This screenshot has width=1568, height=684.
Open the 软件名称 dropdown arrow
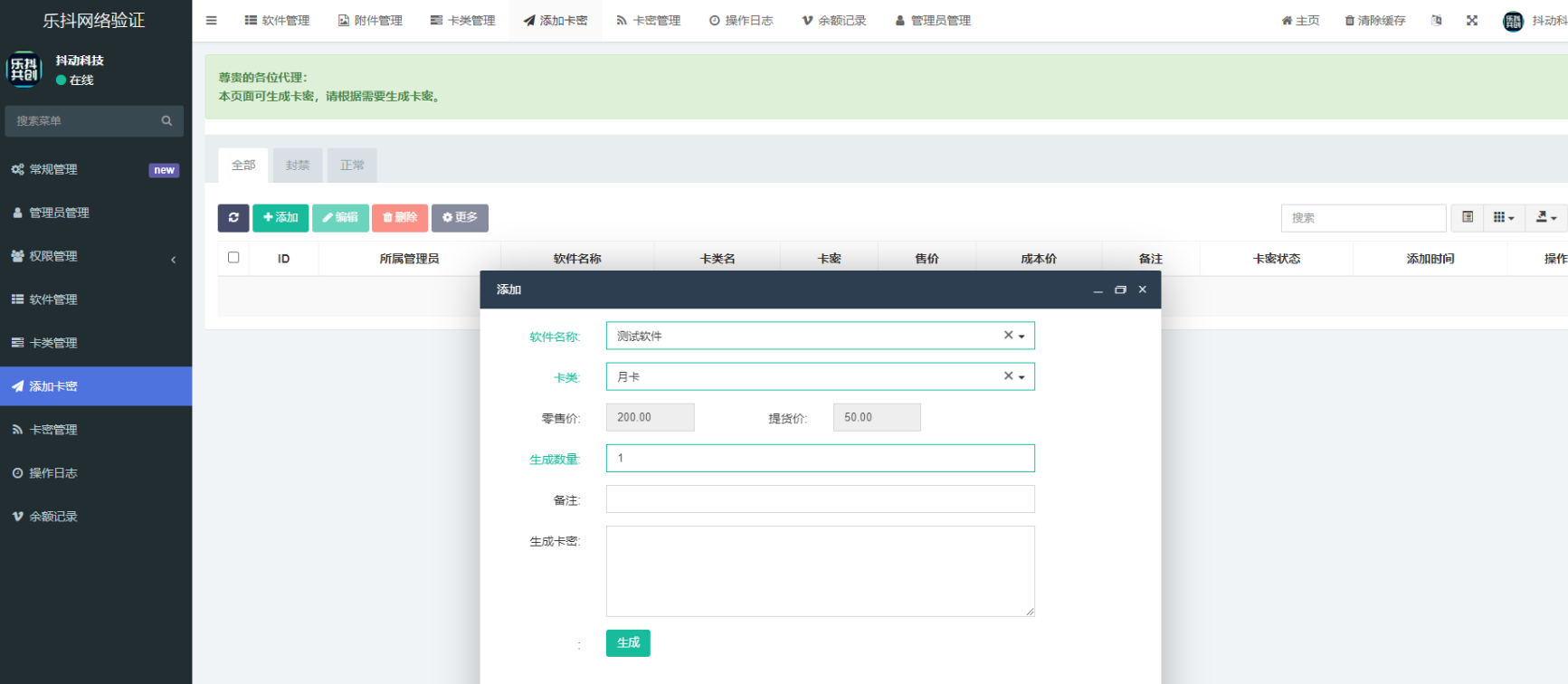coord(1022,337)
